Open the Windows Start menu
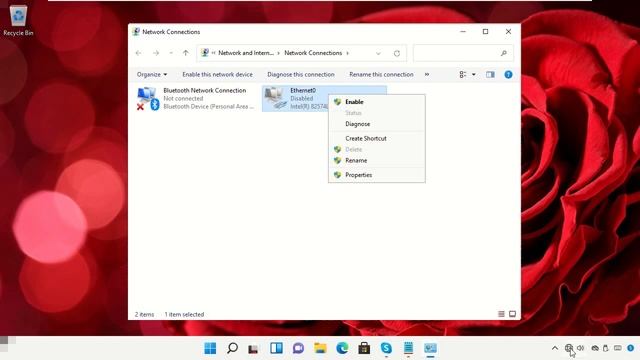 click(210, 348)
